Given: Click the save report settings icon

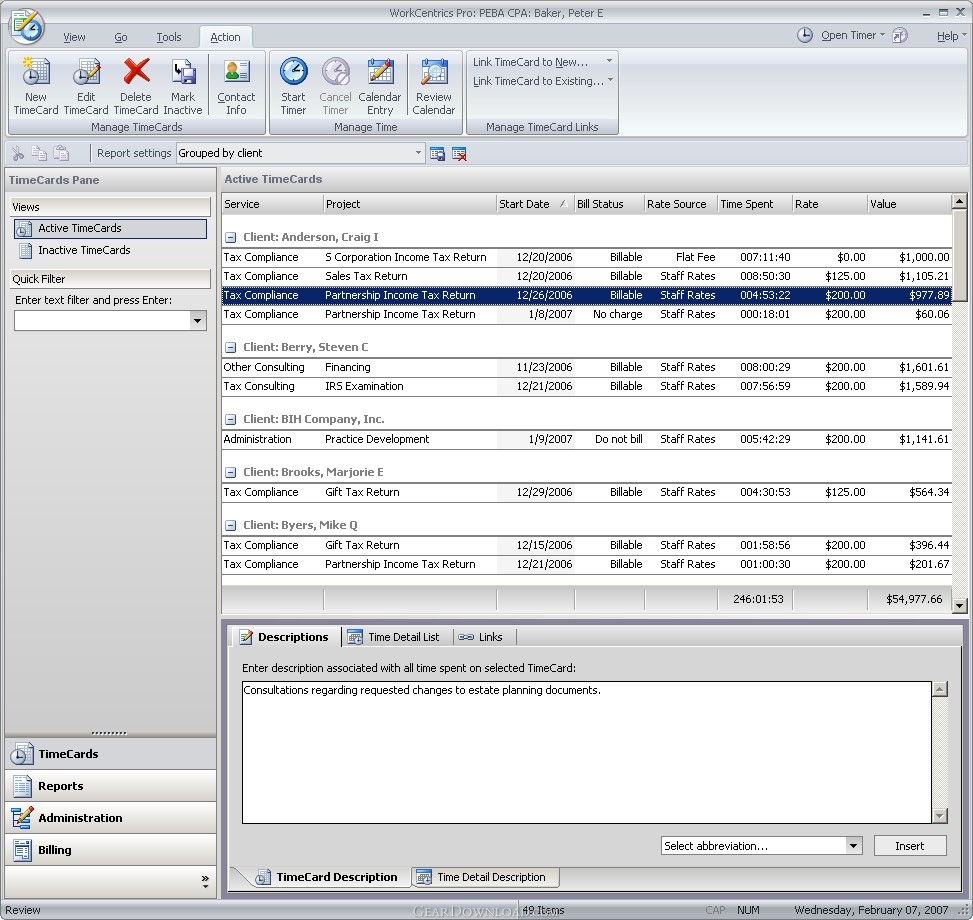Looking at the screenshot, I should coord(437,154).
